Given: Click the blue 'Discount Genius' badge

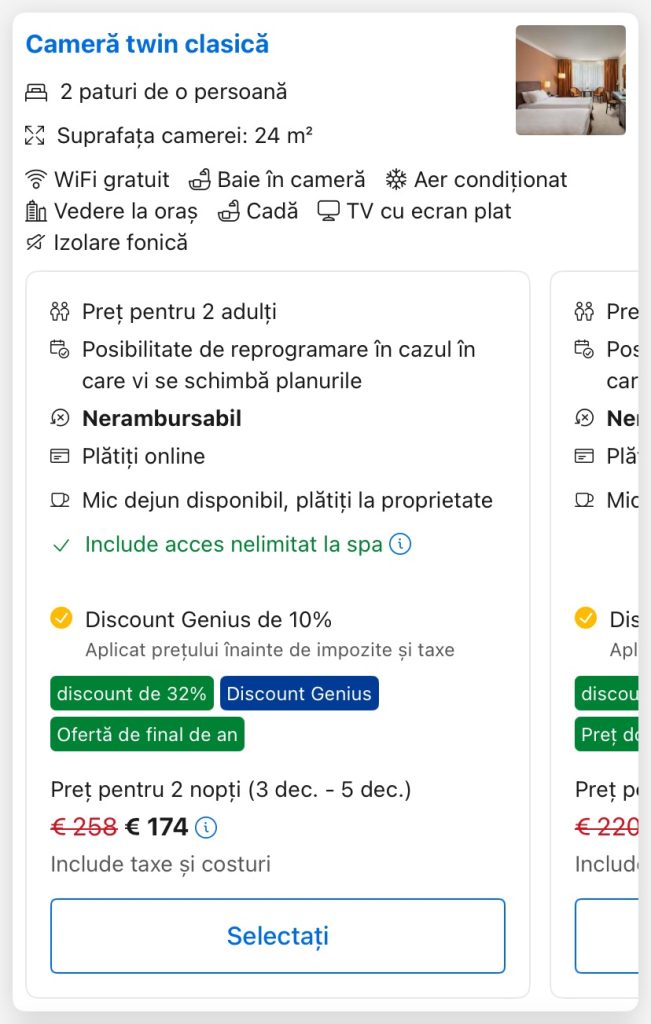Looking at the screenshot, I should pos(299,693).
